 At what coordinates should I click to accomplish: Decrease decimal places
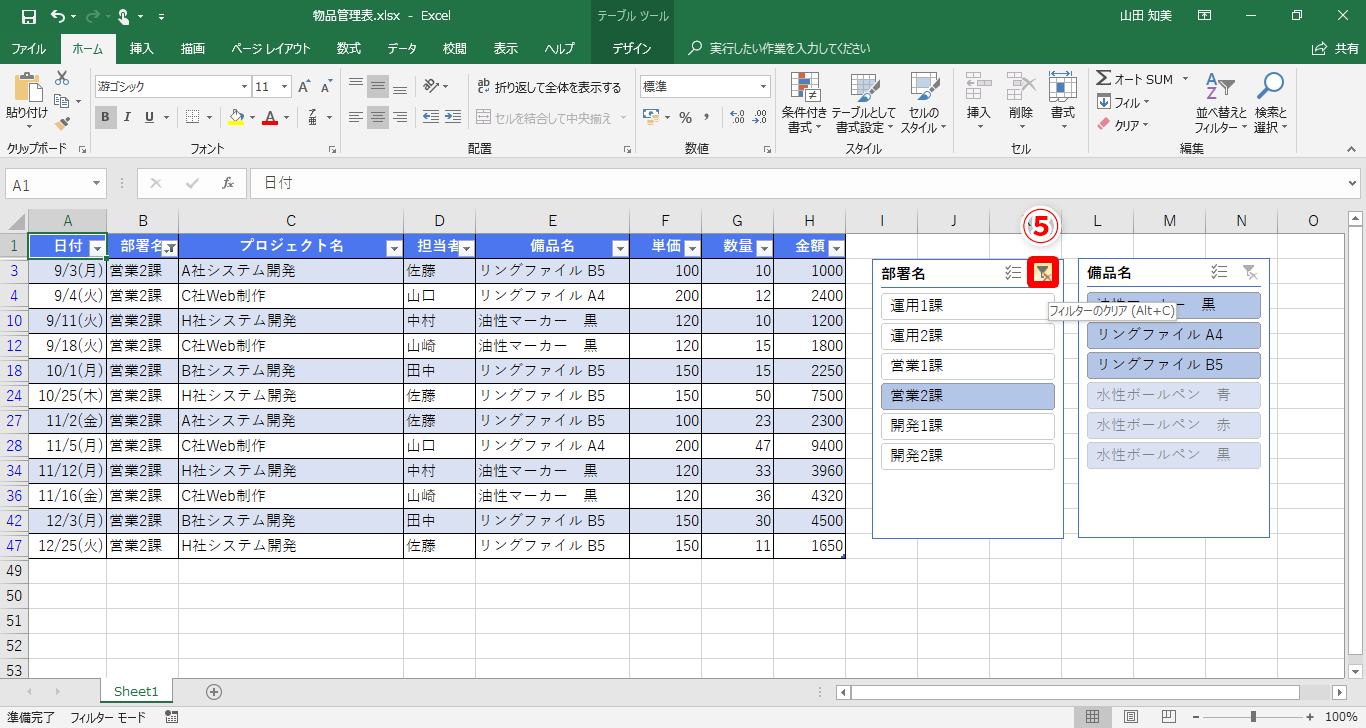759,117
